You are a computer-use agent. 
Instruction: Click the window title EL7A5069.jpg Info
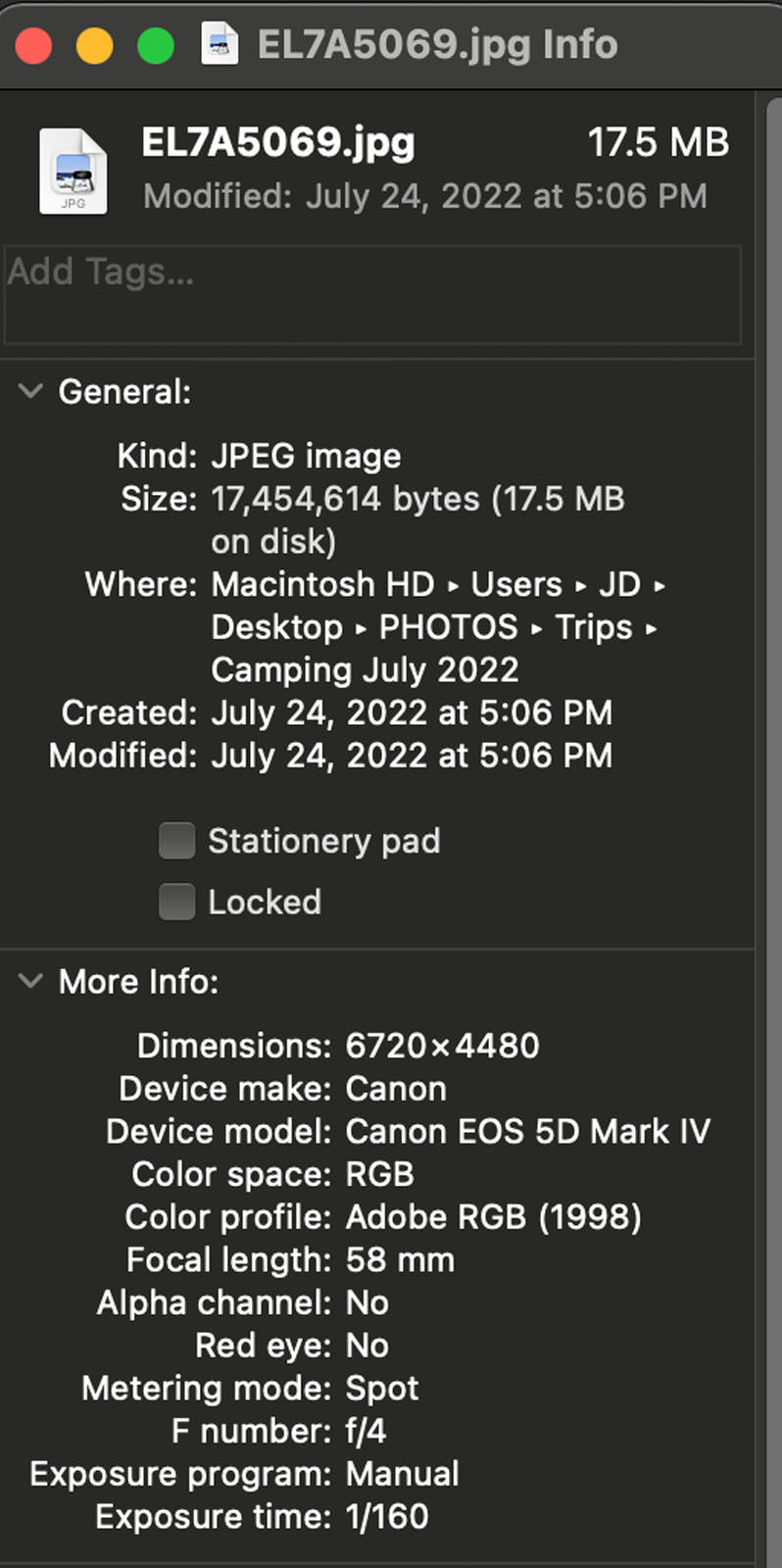[437, 44]
